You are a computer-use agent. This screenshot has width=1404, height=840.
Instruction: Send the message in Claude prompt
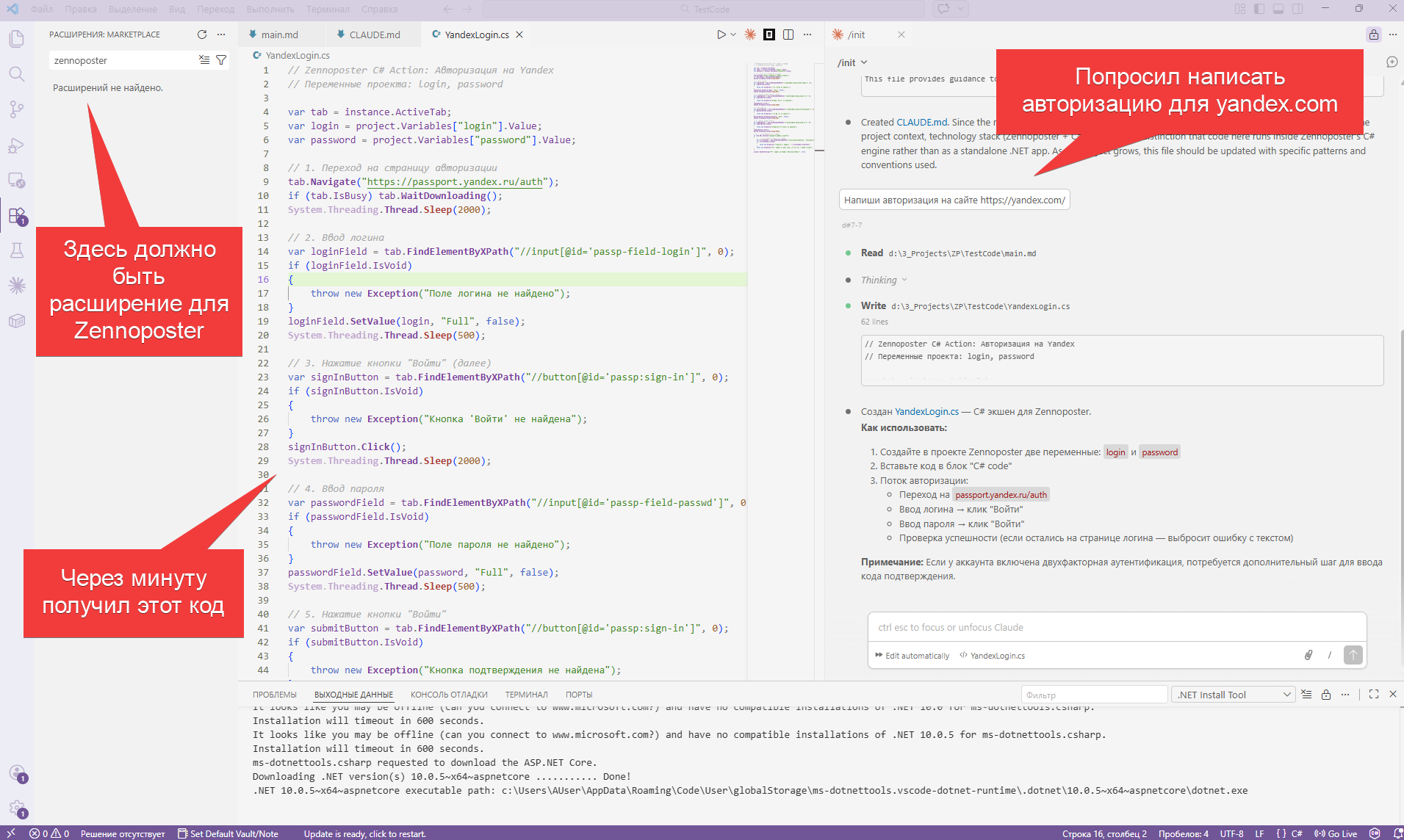coord(1353,655)
